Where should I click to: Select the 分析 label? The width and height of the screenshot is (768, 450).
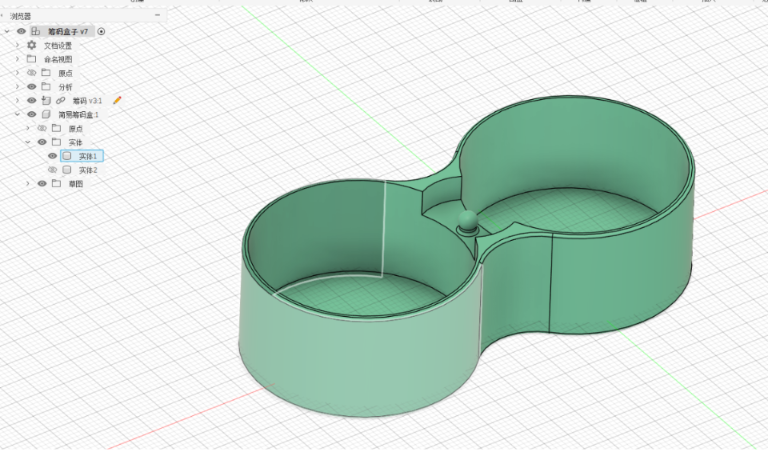point(65,87)
